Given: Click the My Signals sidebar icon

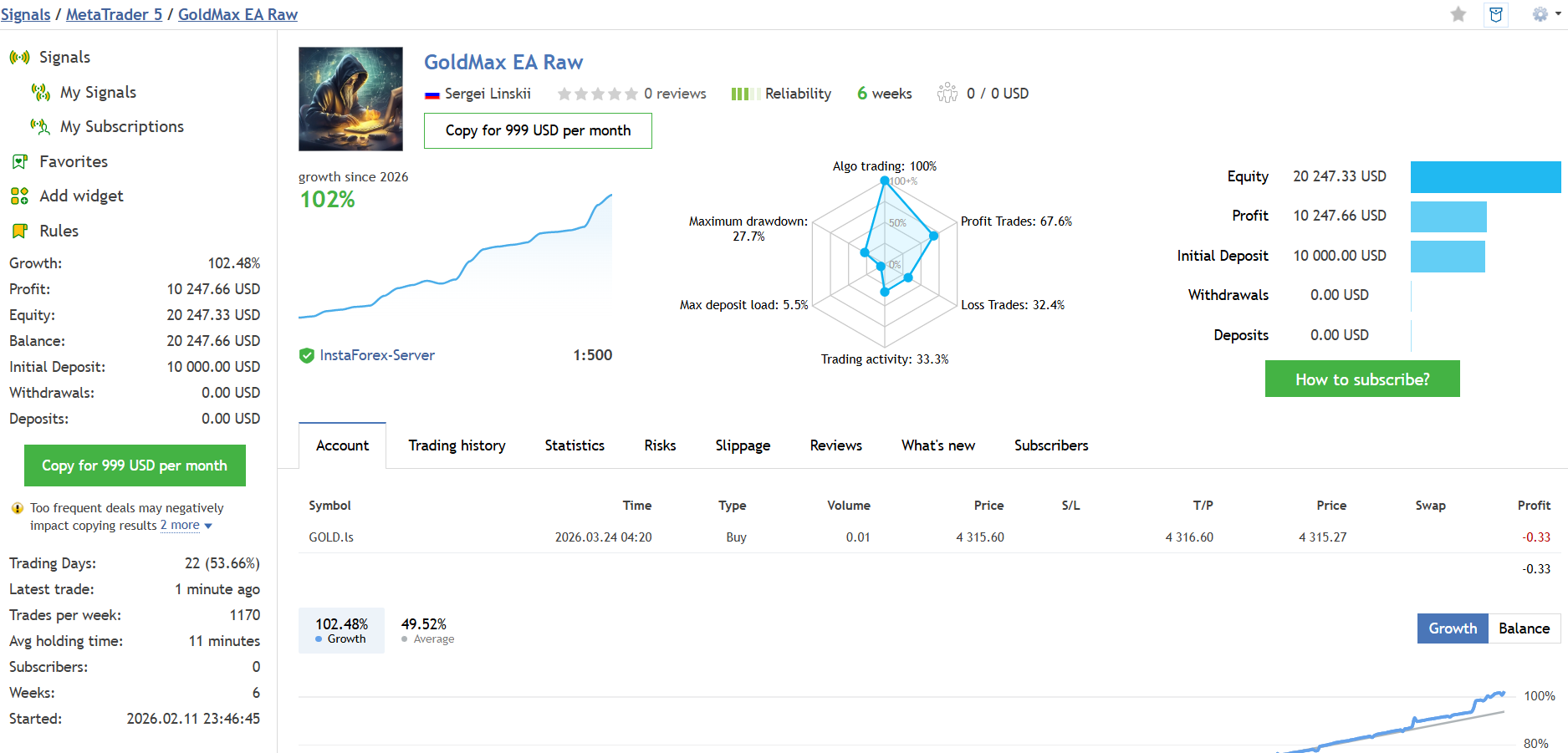Looking at the screenshot, I should click(x=40, y=92).
